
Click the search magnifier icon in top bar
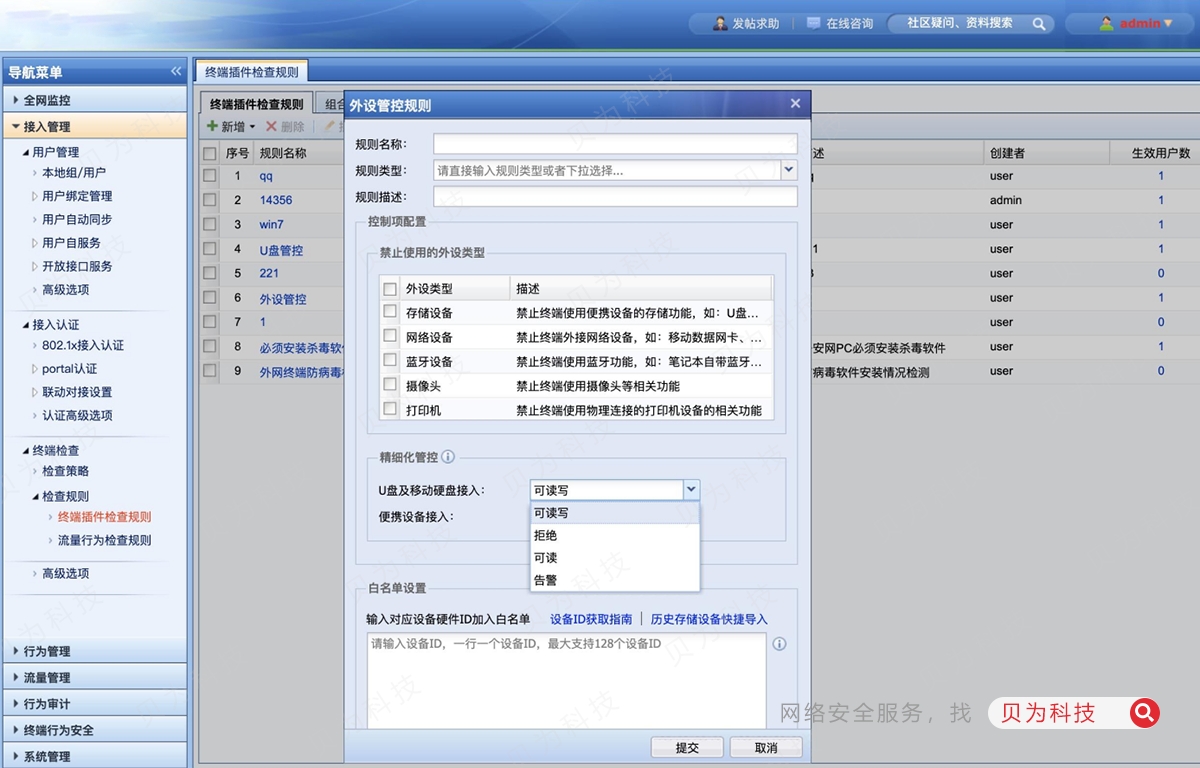pos(1040,24)
